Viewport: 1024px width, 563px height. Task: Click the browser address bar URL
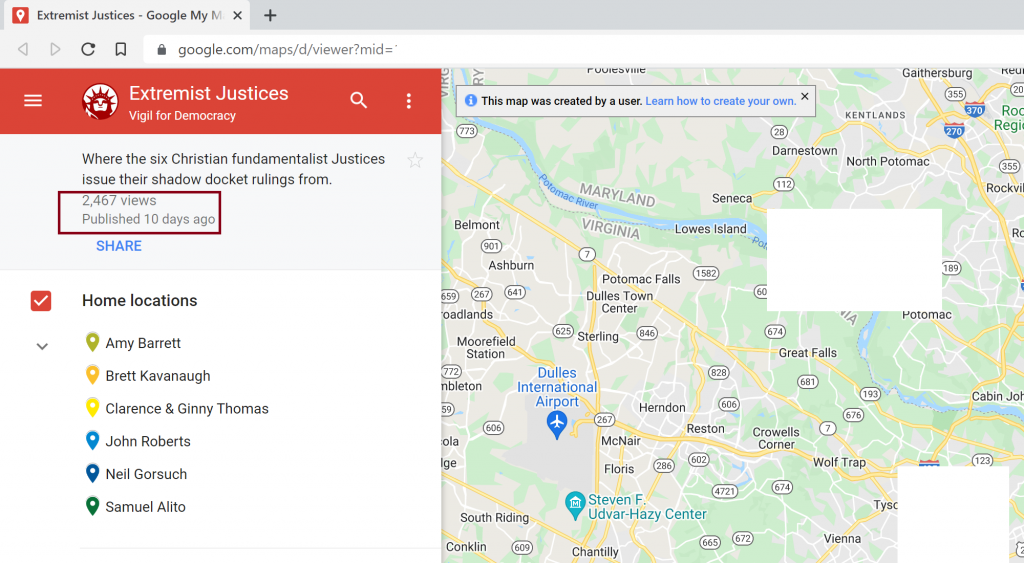pos(287,50)
